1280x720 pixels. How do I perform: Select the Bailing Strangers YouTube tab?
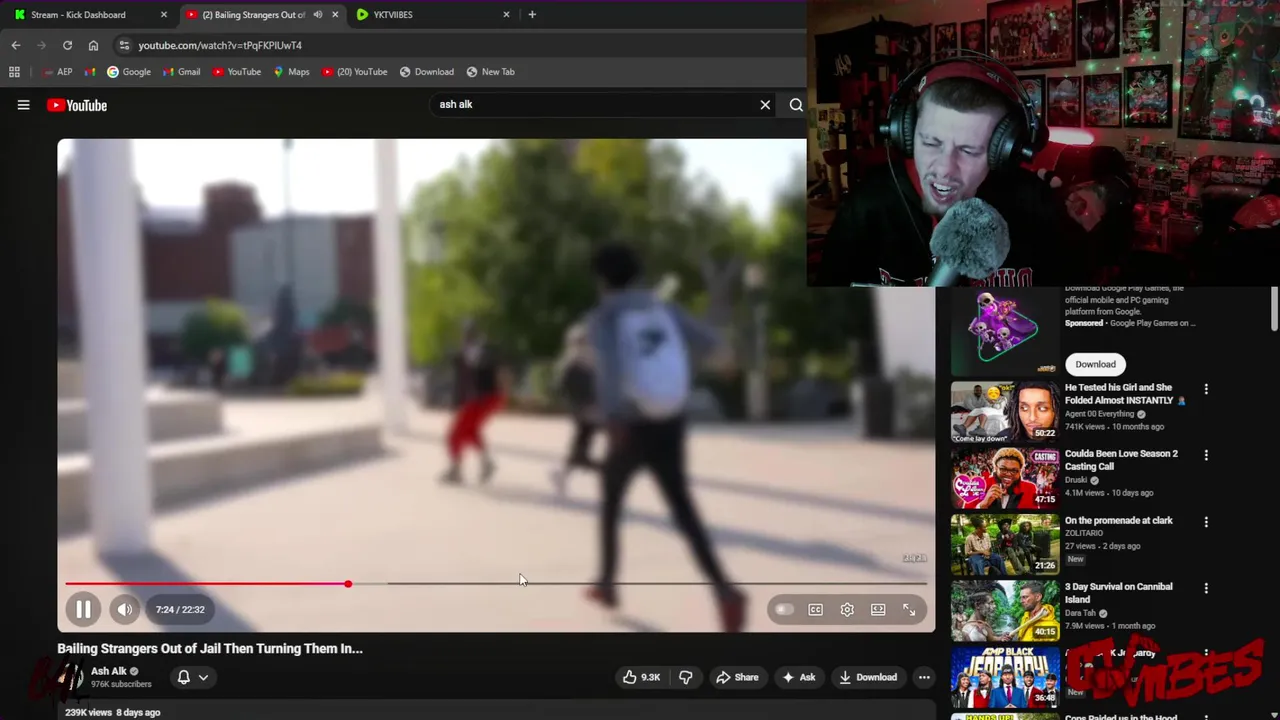(x=253, y=15)
